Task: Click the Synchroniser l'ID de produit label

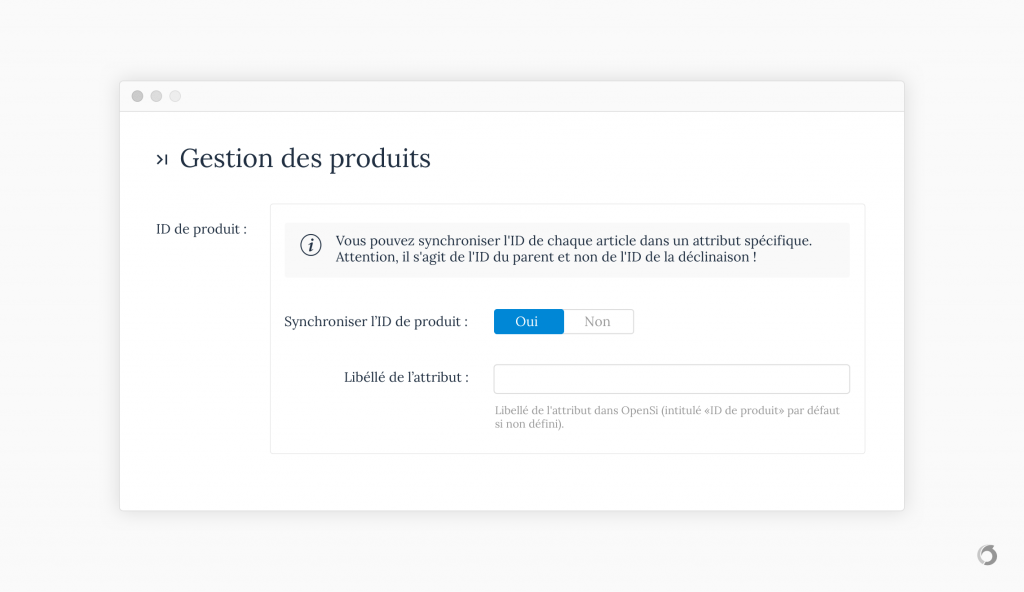Action: pyautogui.click(x=376, y=321)
